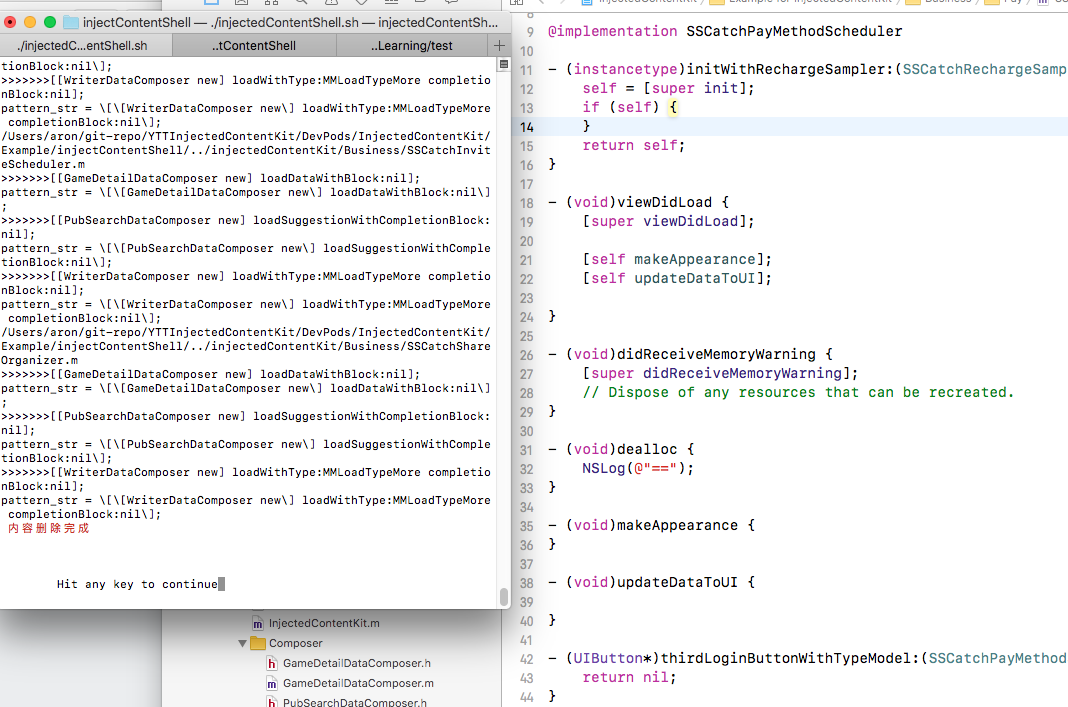The height and width of the screenshot is (707, 1068).
Task: Click the '// Dispose of any resources' comment
Action: (x=798, y=392)
